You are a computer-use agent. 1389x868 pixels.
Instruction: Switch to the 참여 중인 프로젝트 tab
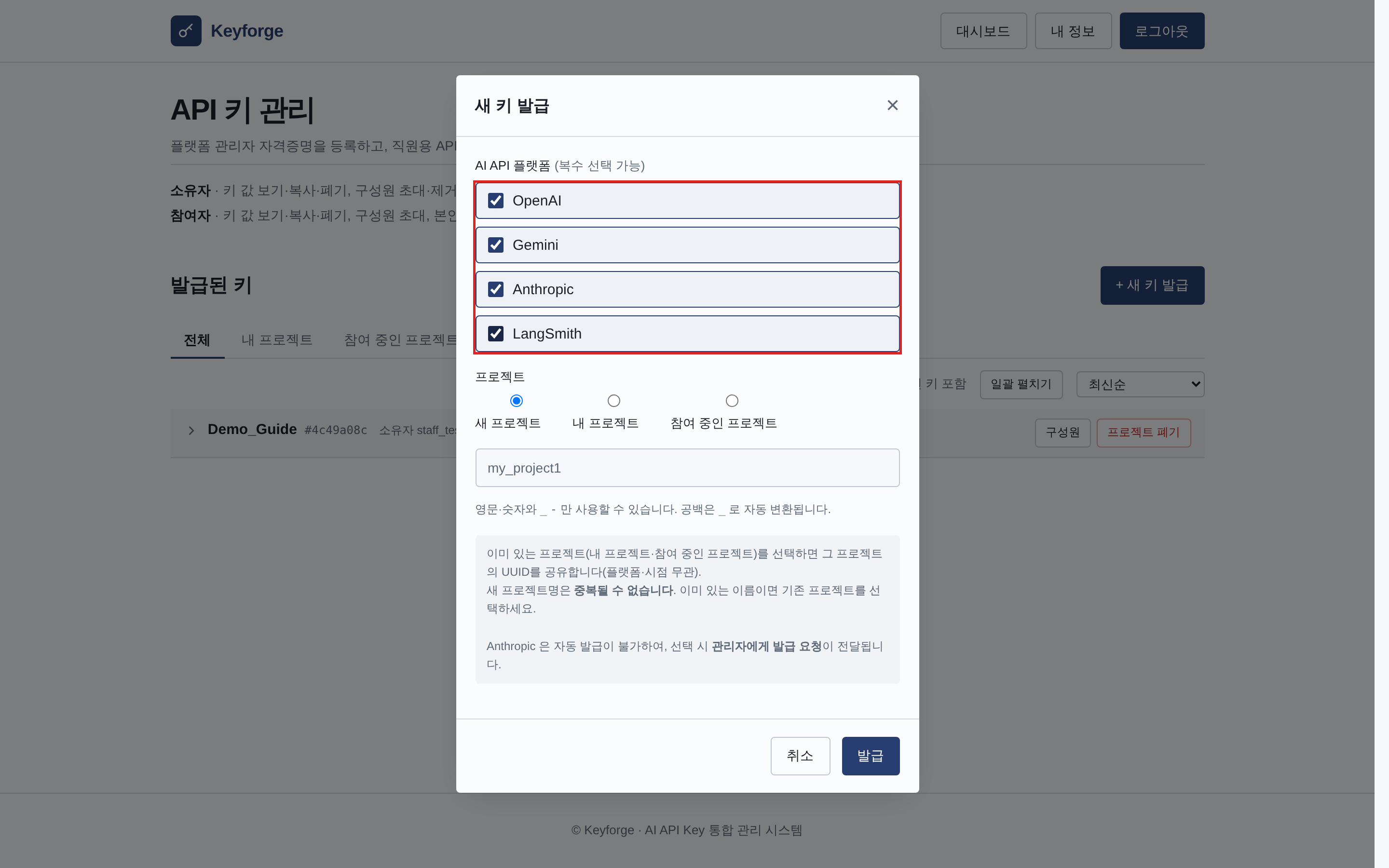pos(400,340)
